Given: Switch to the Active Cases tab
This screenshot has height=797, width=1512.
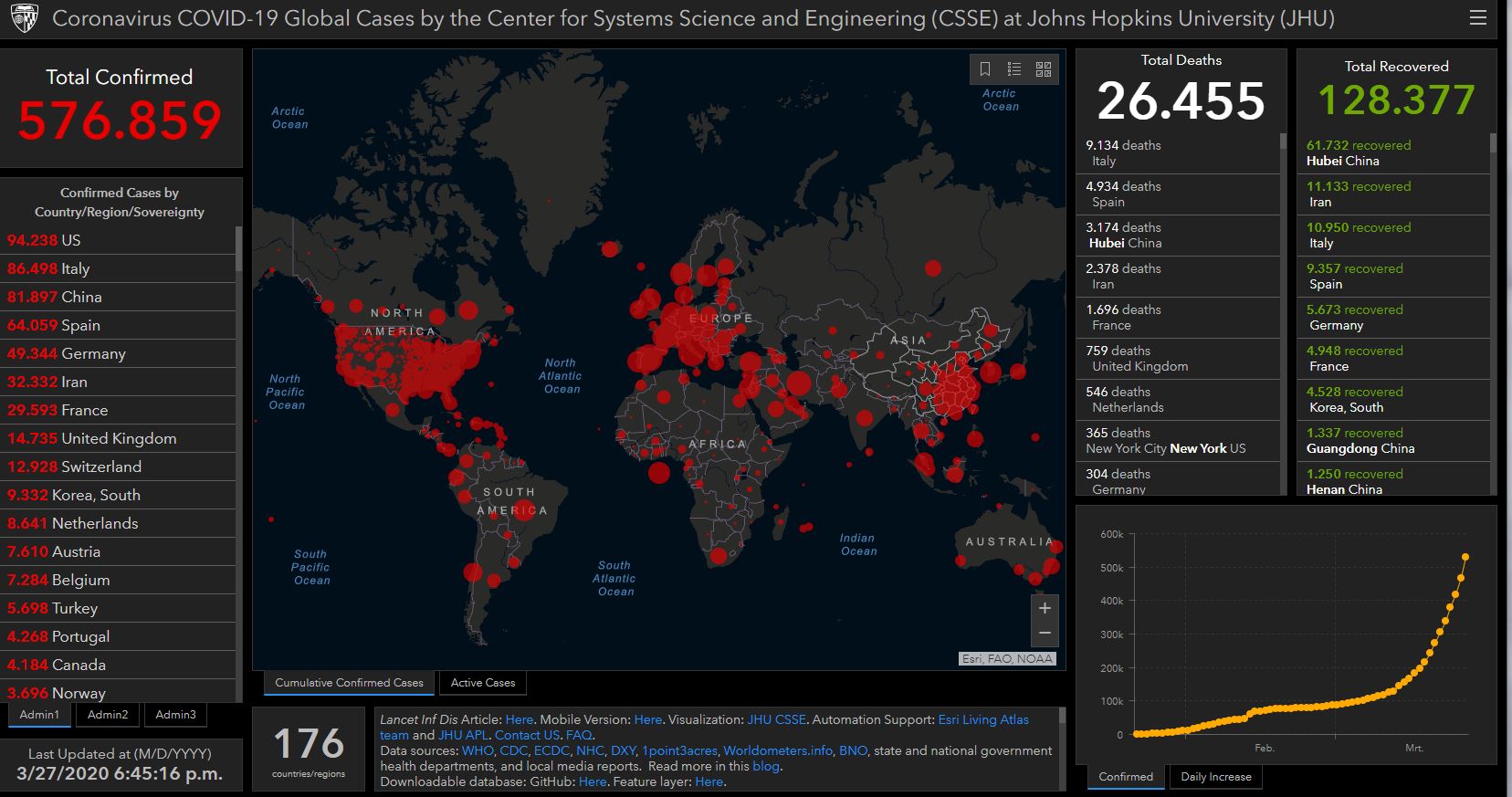Looking at the screenshot, I should (483, 683).
